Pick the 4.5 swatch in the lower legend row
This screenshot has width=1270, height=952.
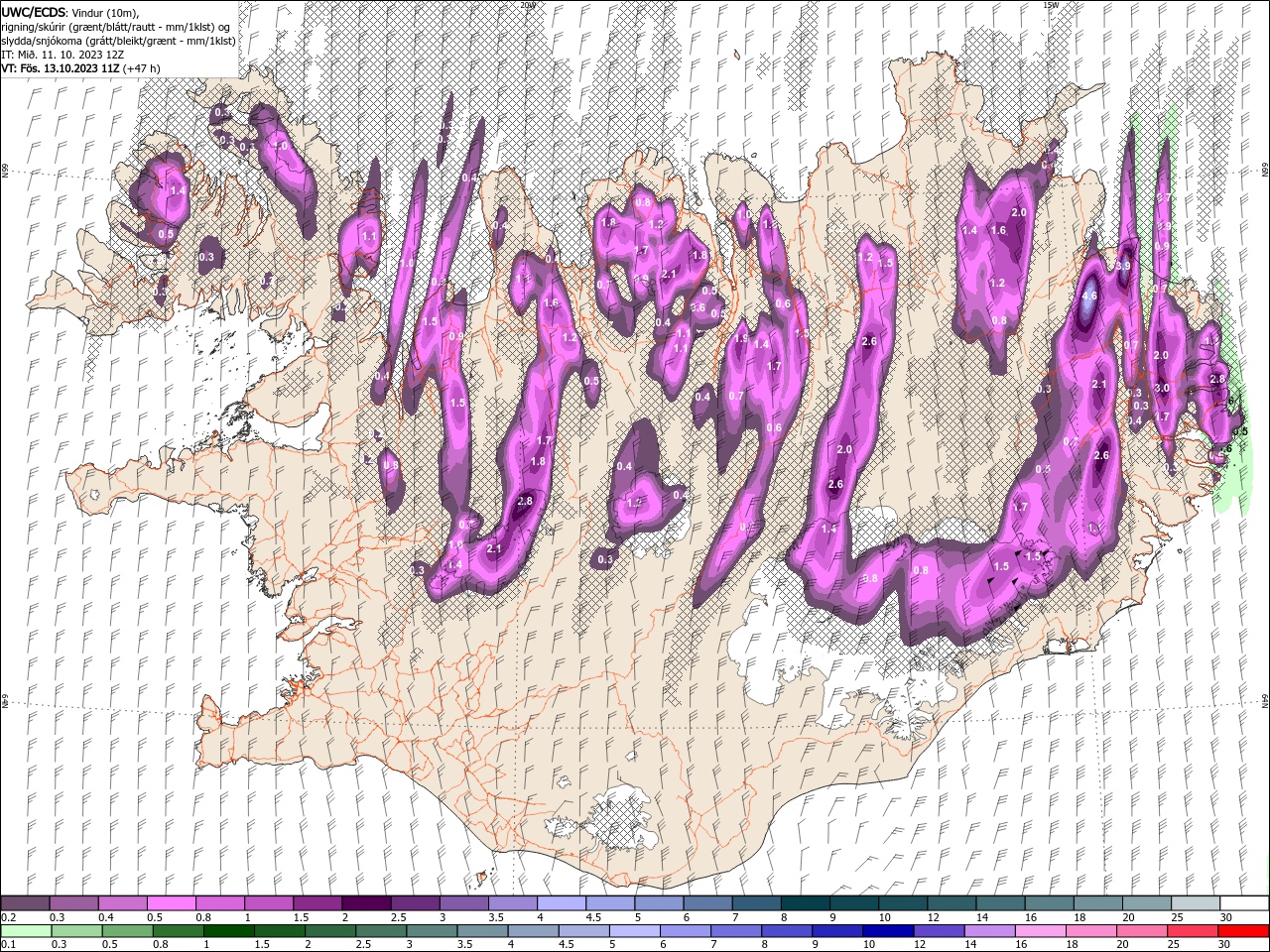pos(583,931)
